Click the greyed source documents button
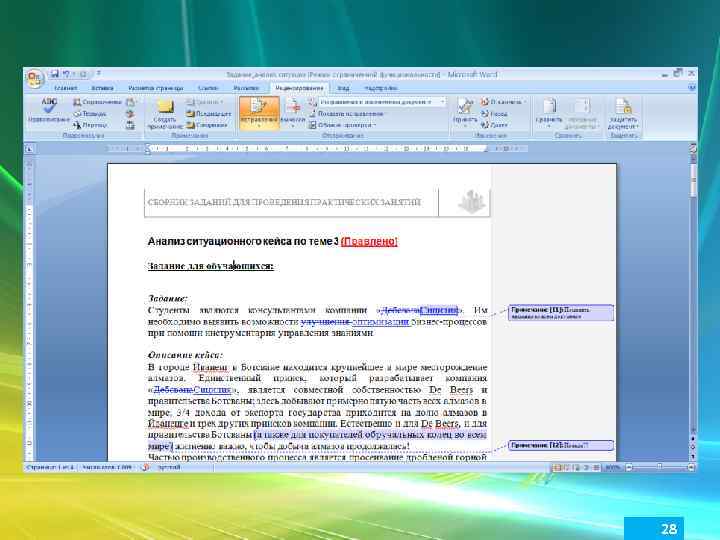 pos(582,113)
